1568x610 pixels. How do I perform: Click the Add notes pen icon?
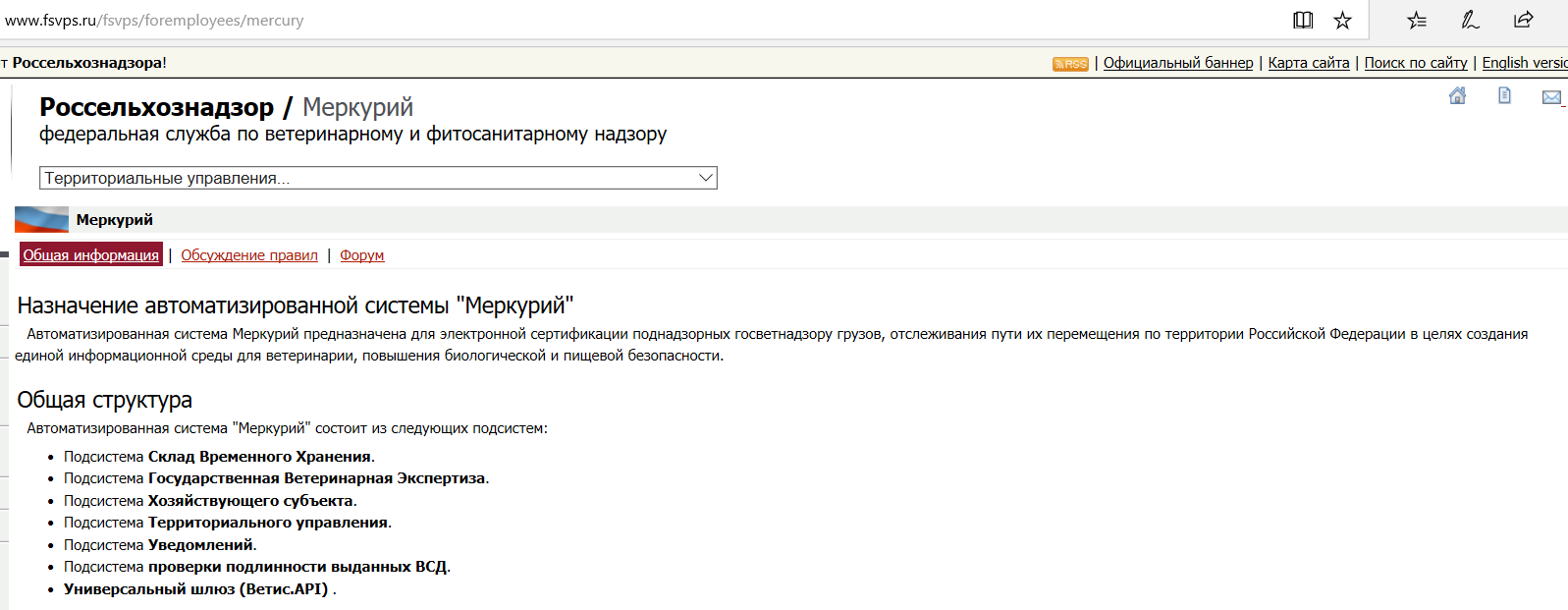[1470, 20]
